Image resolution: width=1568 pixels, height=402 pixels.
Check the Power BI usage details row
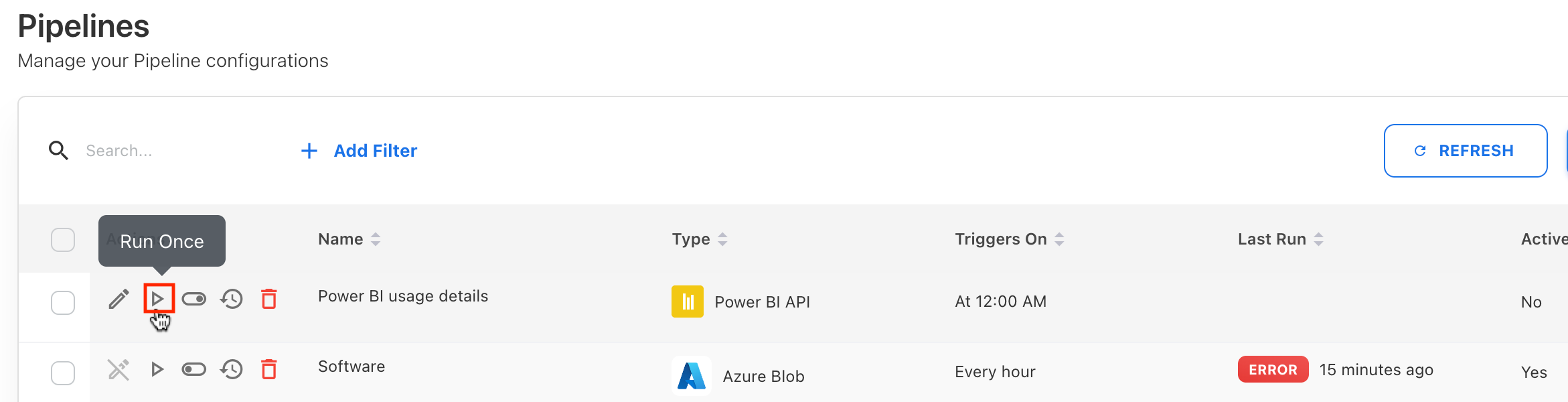[63, 303]
